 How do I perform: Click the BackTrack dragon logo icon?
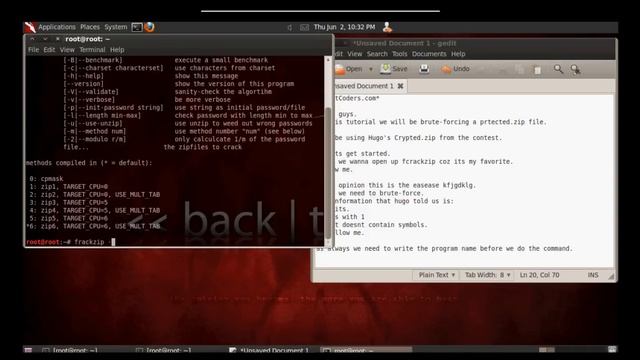pyautogui.click(x=30, y=27)
